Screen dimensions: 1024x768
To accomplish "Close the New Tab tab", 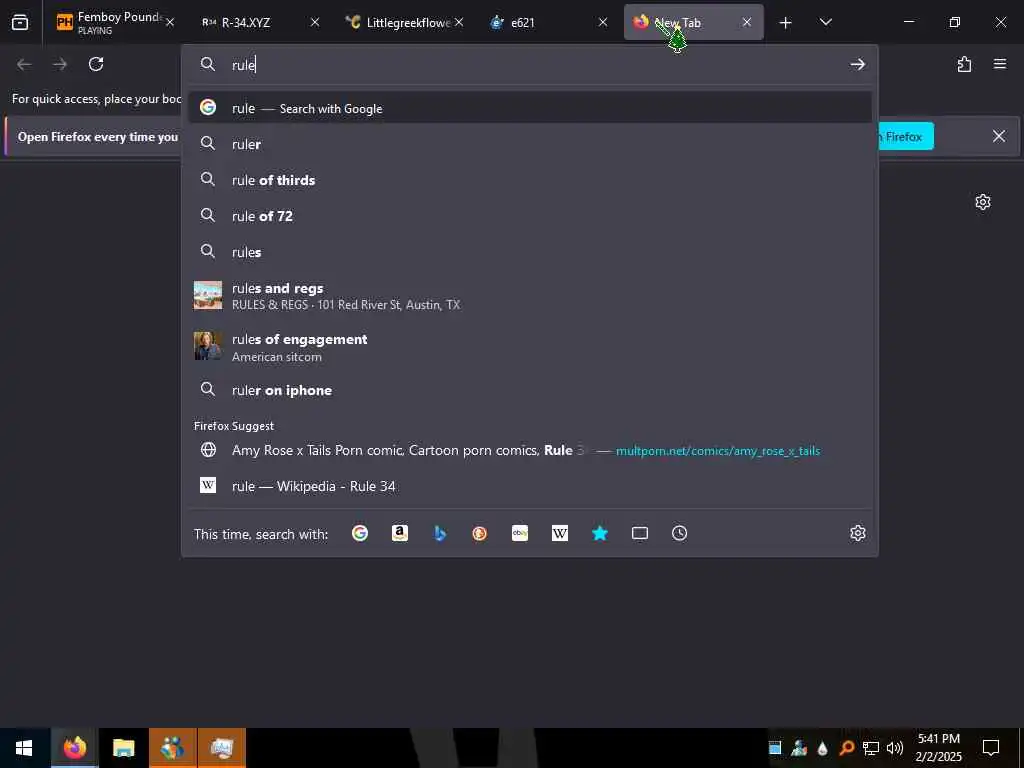I will [x=746, y=22].
